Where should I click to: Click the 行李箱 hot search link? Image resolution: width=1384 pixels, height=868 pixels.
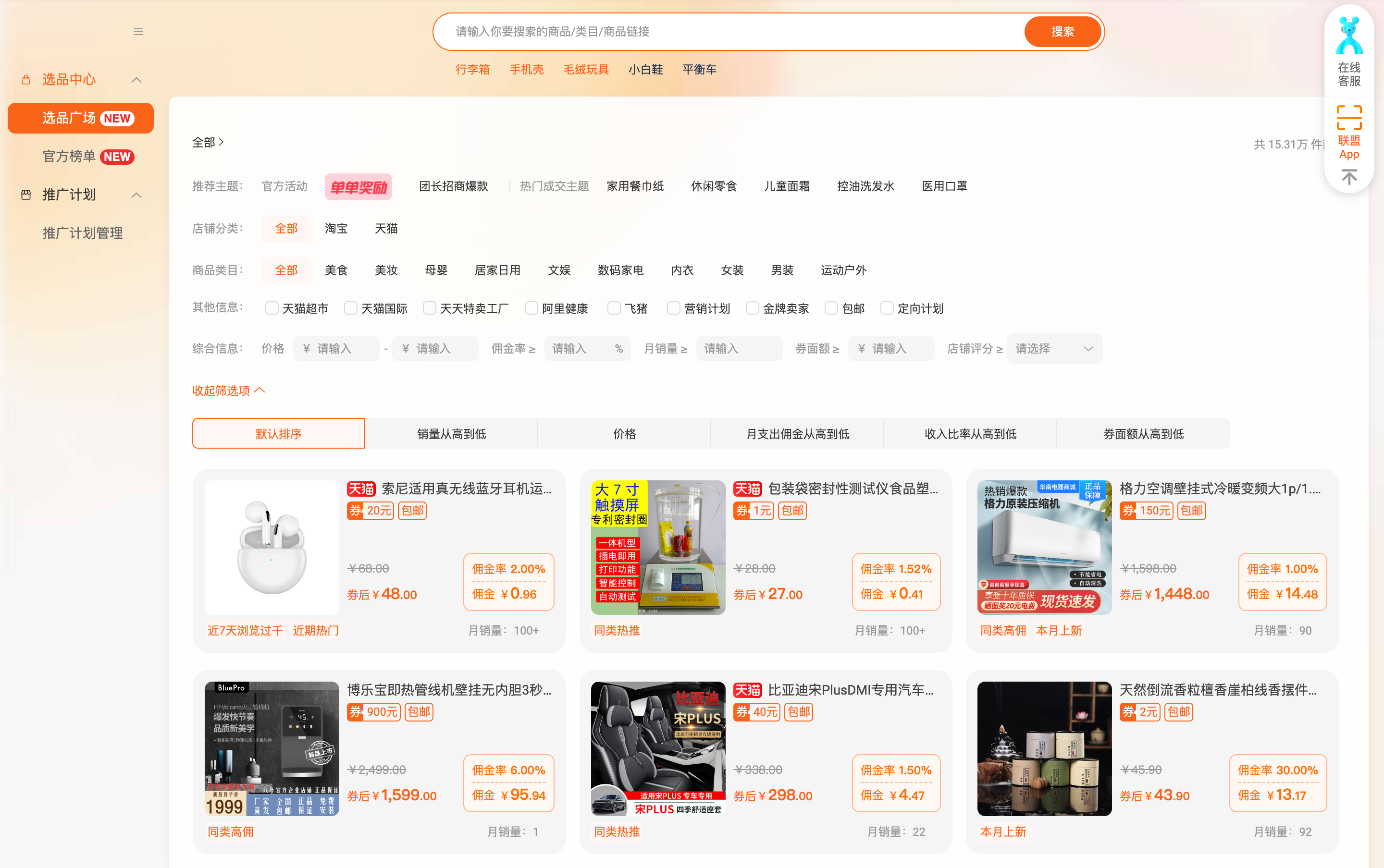(x=473, y=70)
